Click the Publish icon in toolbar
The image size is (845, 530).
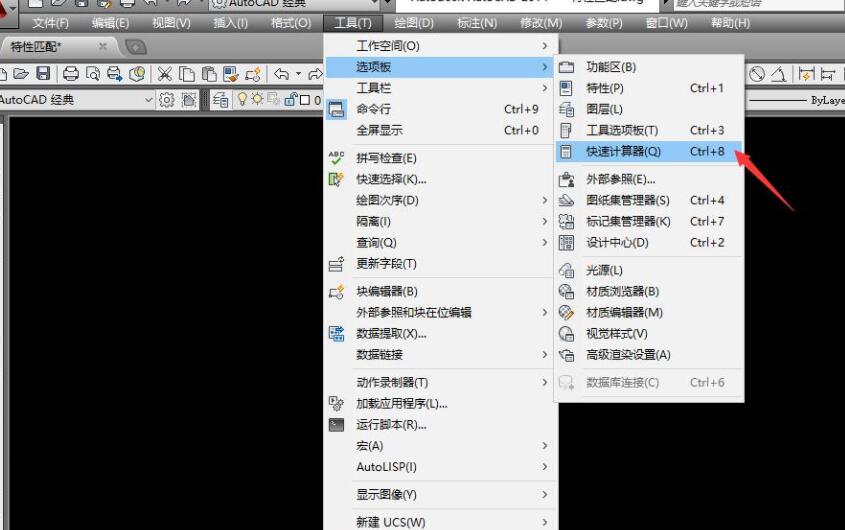[x=114, y=73]
